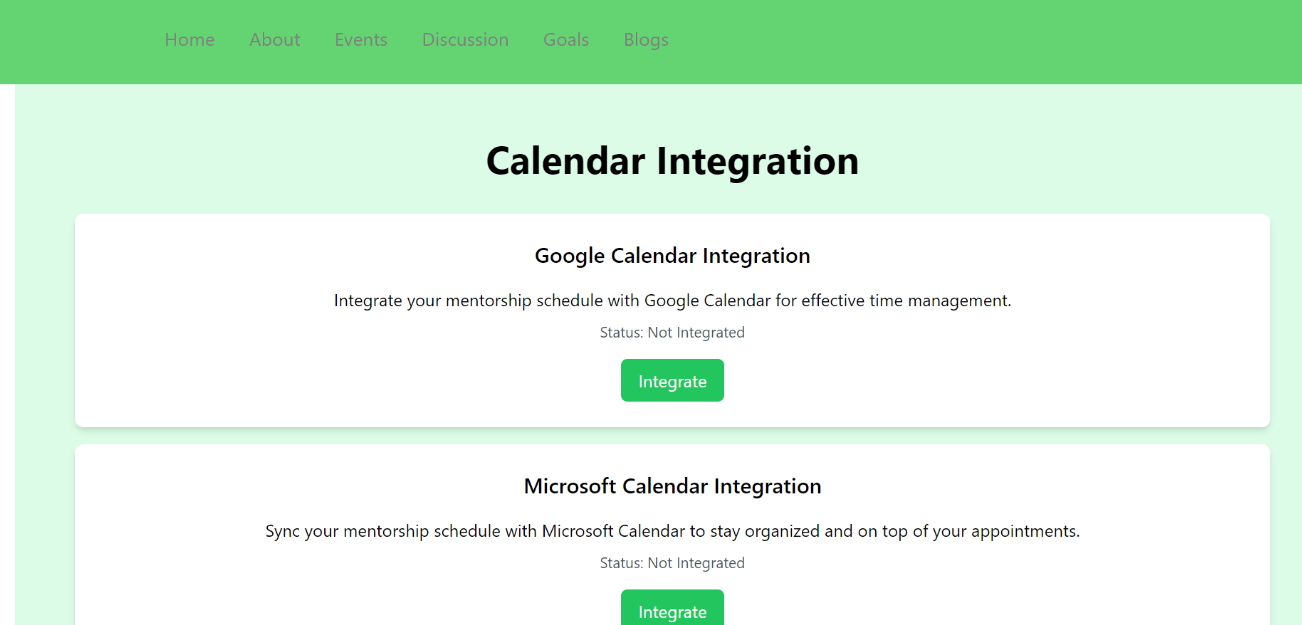
Task: Click the empty green header bar area
Action: 1000,40
